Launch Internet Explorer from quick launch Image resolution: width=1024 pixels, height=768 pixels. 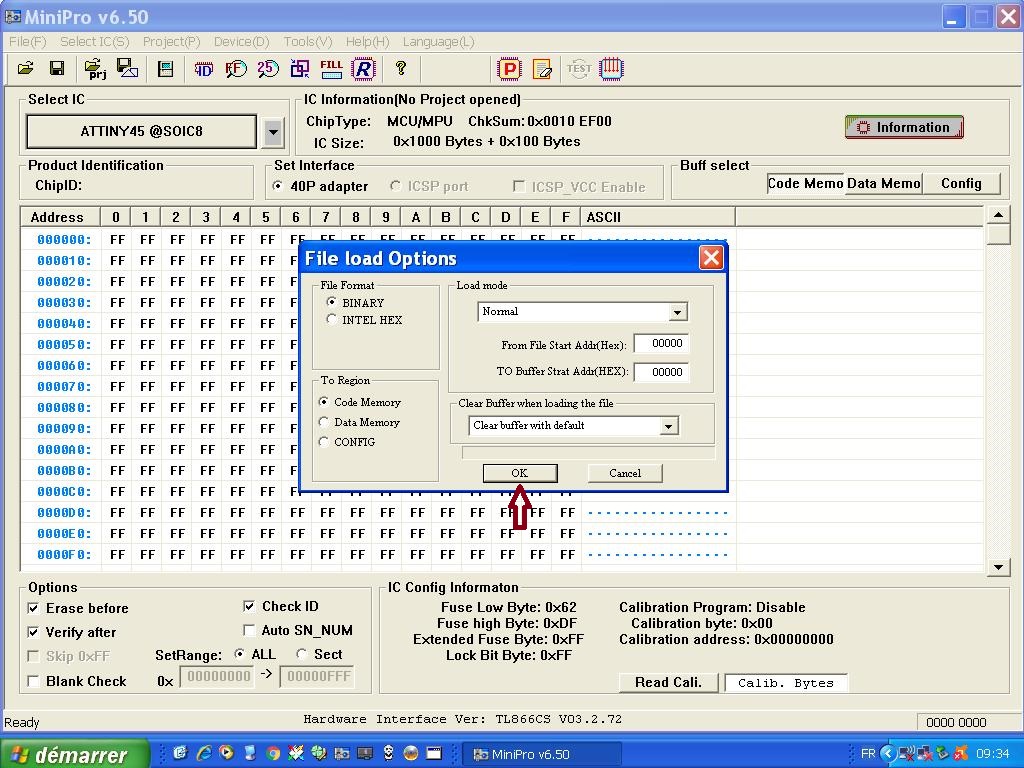coord(204,753)
